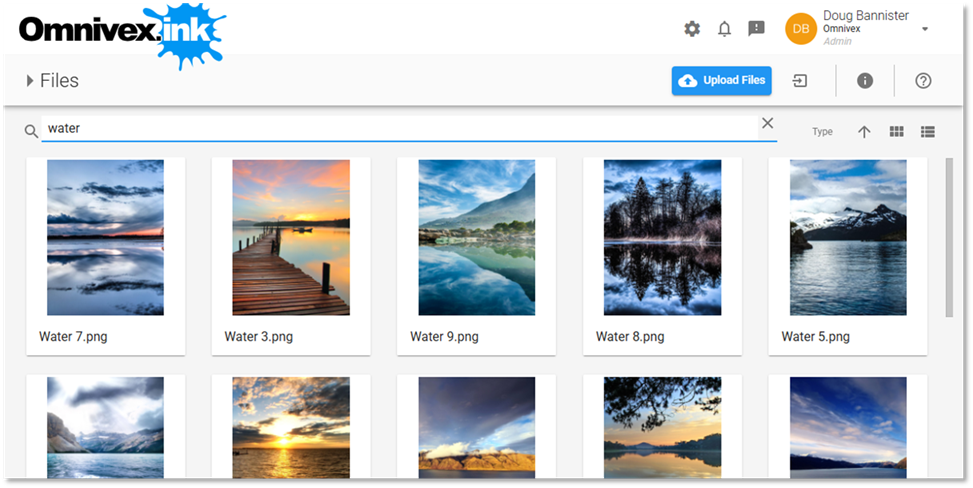This screenshot has height=488, width=973.
Task: Click the search magnifier icon
Action: pyautogui.click(x=31, y=131)
